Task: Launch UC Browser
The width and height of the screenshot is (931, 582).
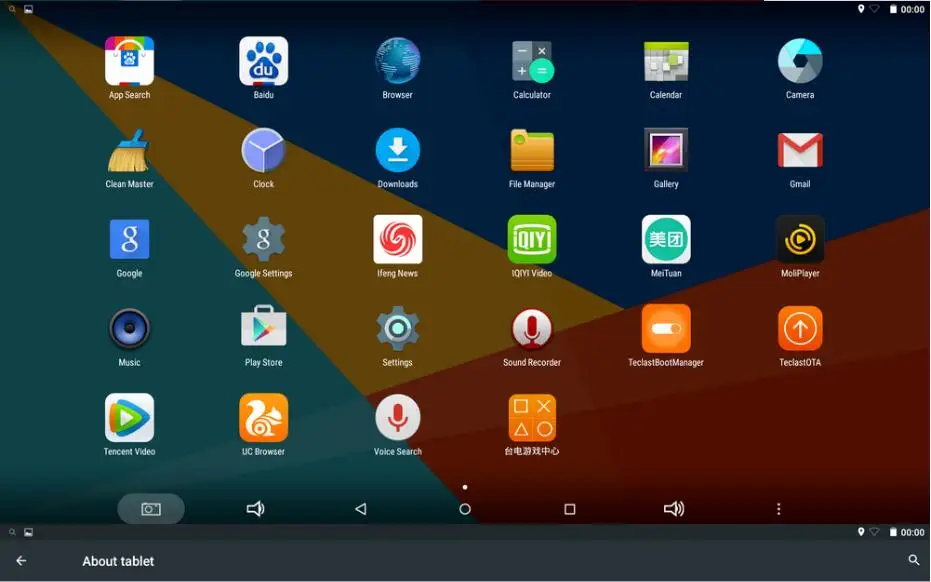Action: (x=264, y=417)
